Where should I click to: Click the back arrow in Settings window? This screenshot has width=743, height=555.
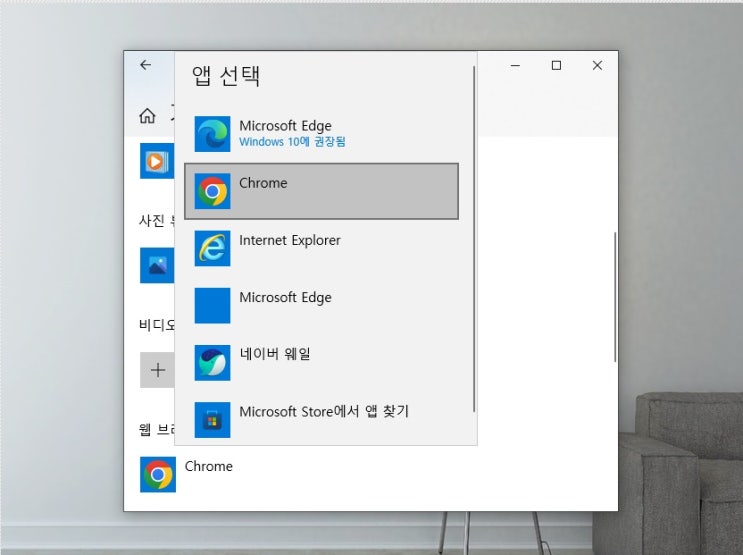[145, 65]
